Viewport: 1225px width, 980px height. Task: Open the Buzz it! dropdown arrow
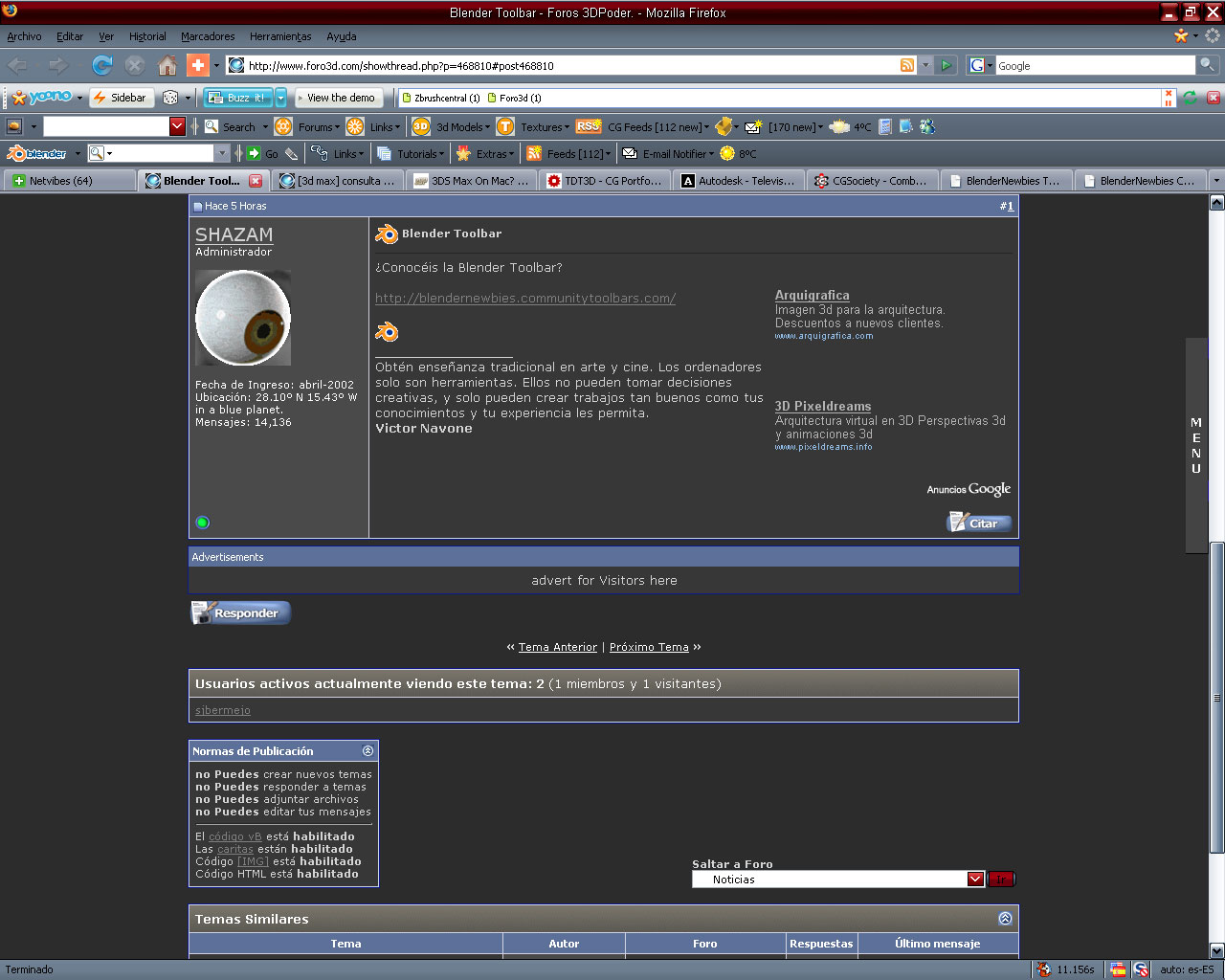click(x=281, y=98)
